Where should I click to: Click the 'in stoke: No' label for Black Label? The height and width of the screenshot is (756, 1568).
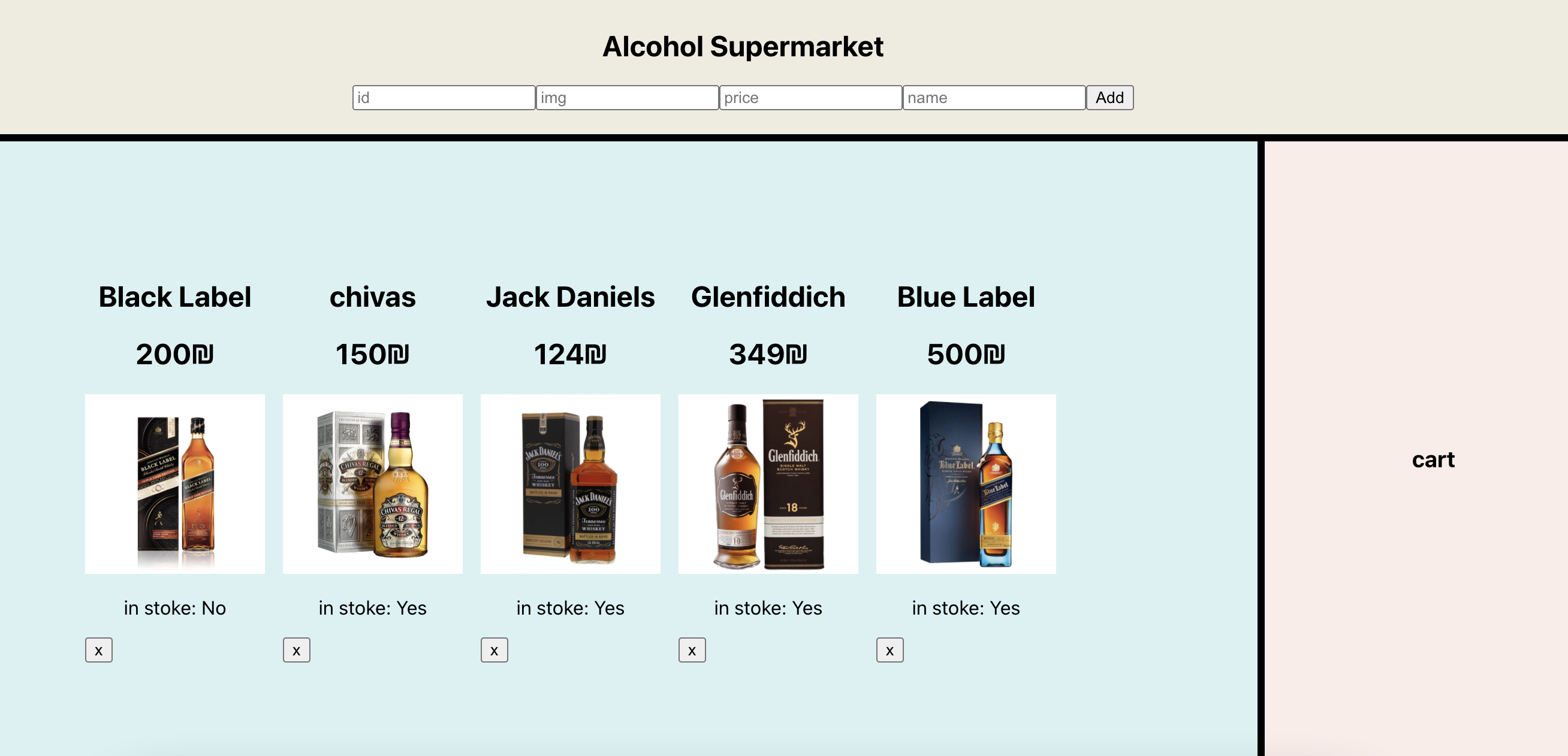click(174, 607)
